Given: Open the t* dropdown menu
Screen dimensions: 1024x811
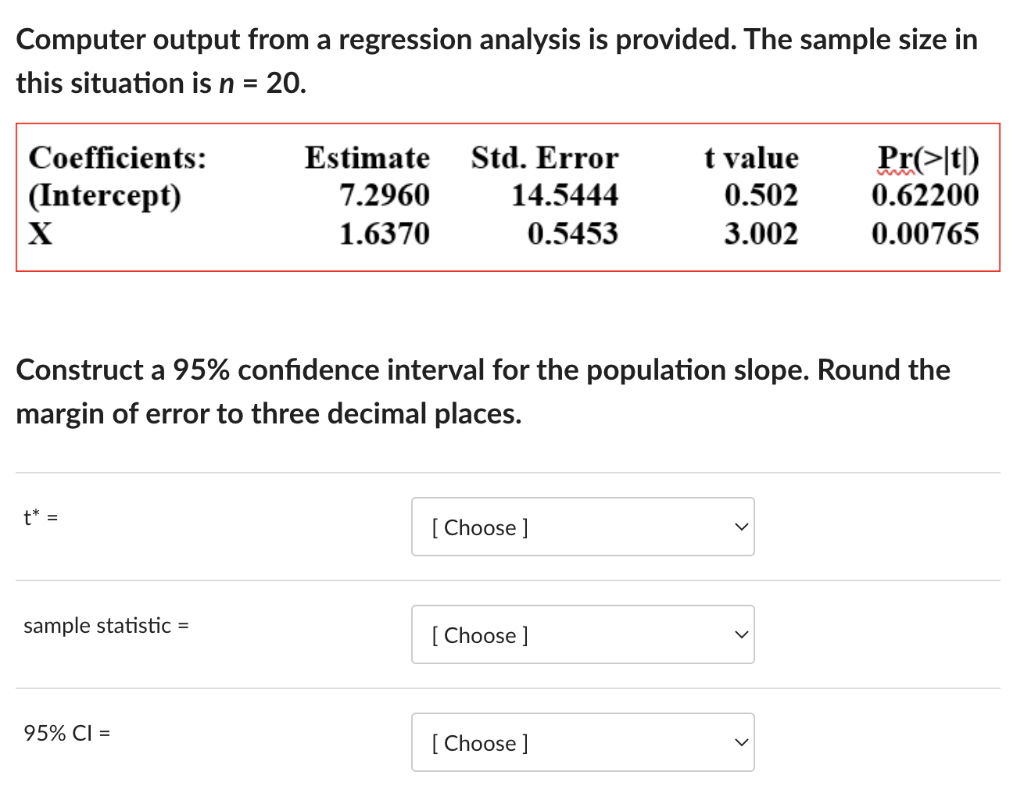Looking at the screenshot, I should (583, 527).
